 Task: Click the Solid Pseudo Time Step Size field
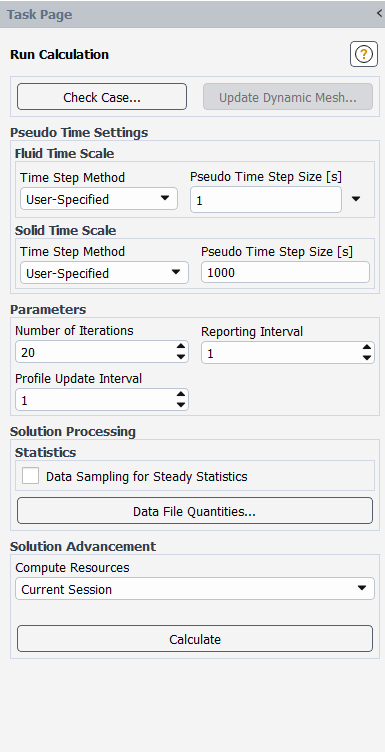(285, 272)
